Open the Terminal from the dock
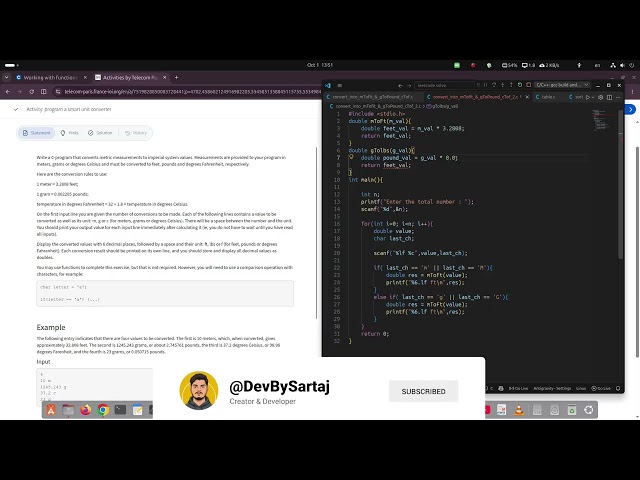This screenshot has width=640, height=480. (x=120, y=409)
